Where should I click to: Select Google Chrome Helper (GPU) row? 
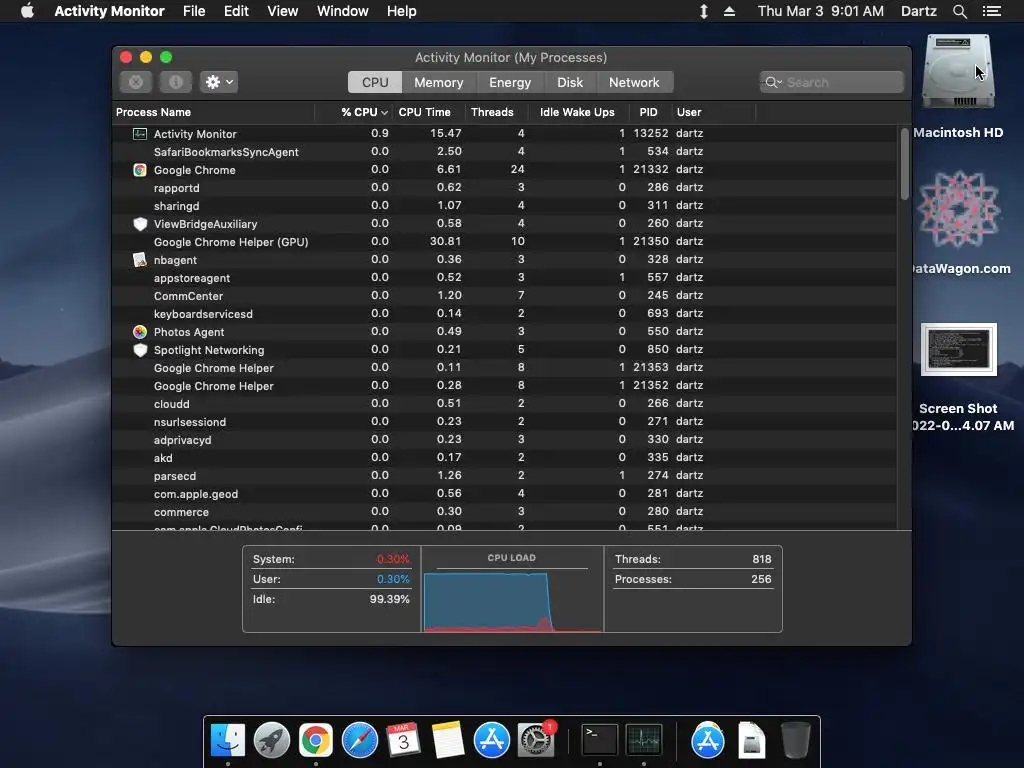(x=505, y=242)
